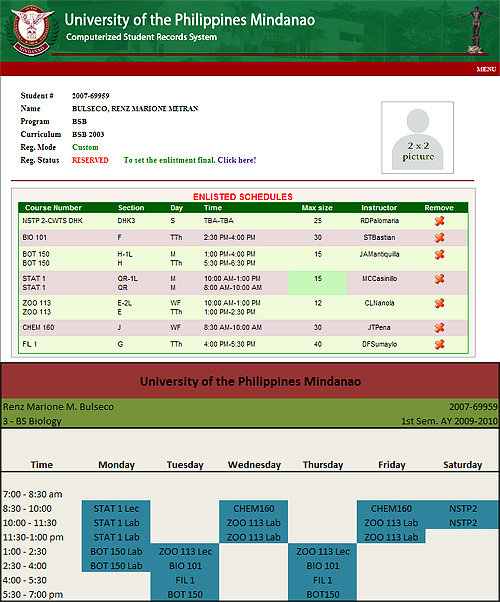Click section E-2L in ZOO 113 row
This screenshot has width=500, height=602.
click(125, 303)
